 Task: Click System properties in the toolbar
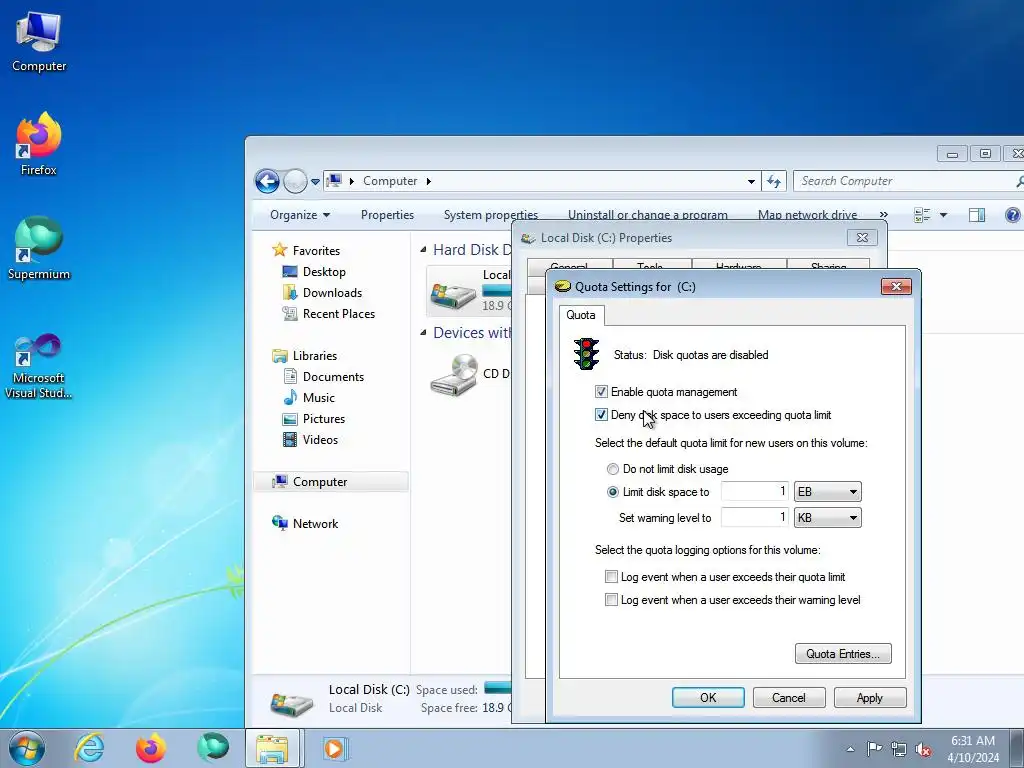click(490, 215)
